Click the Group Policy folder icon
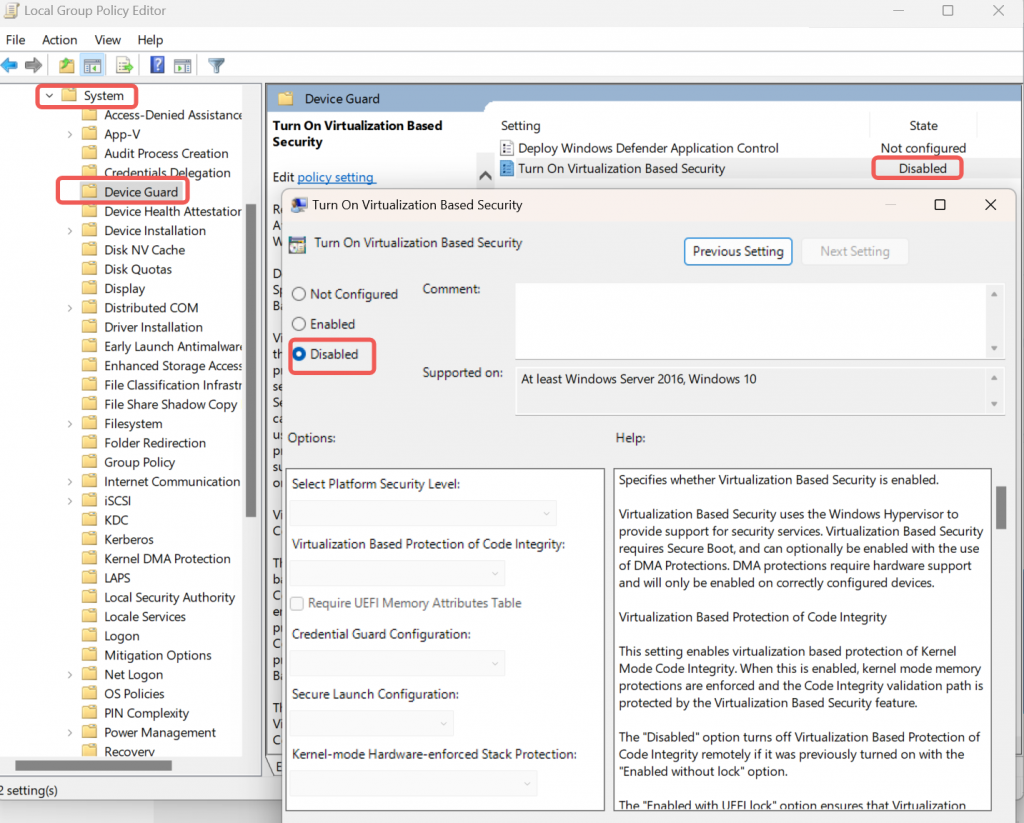The height and width of the screenshot is (823, 1024). (89, 462)
